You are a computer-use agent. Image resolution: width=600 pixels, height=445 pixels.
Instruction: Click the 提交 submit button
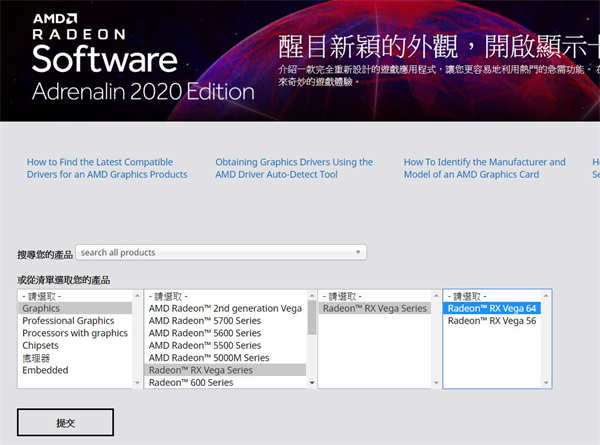65,422
